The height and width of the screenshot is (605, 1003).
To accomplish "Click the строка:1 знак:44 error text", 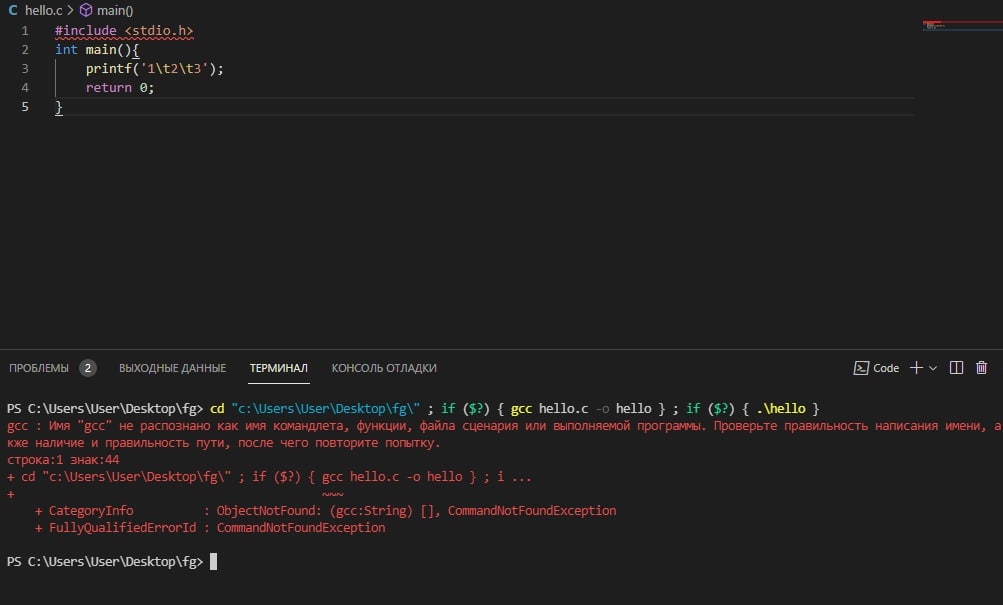I will point(63,460).
